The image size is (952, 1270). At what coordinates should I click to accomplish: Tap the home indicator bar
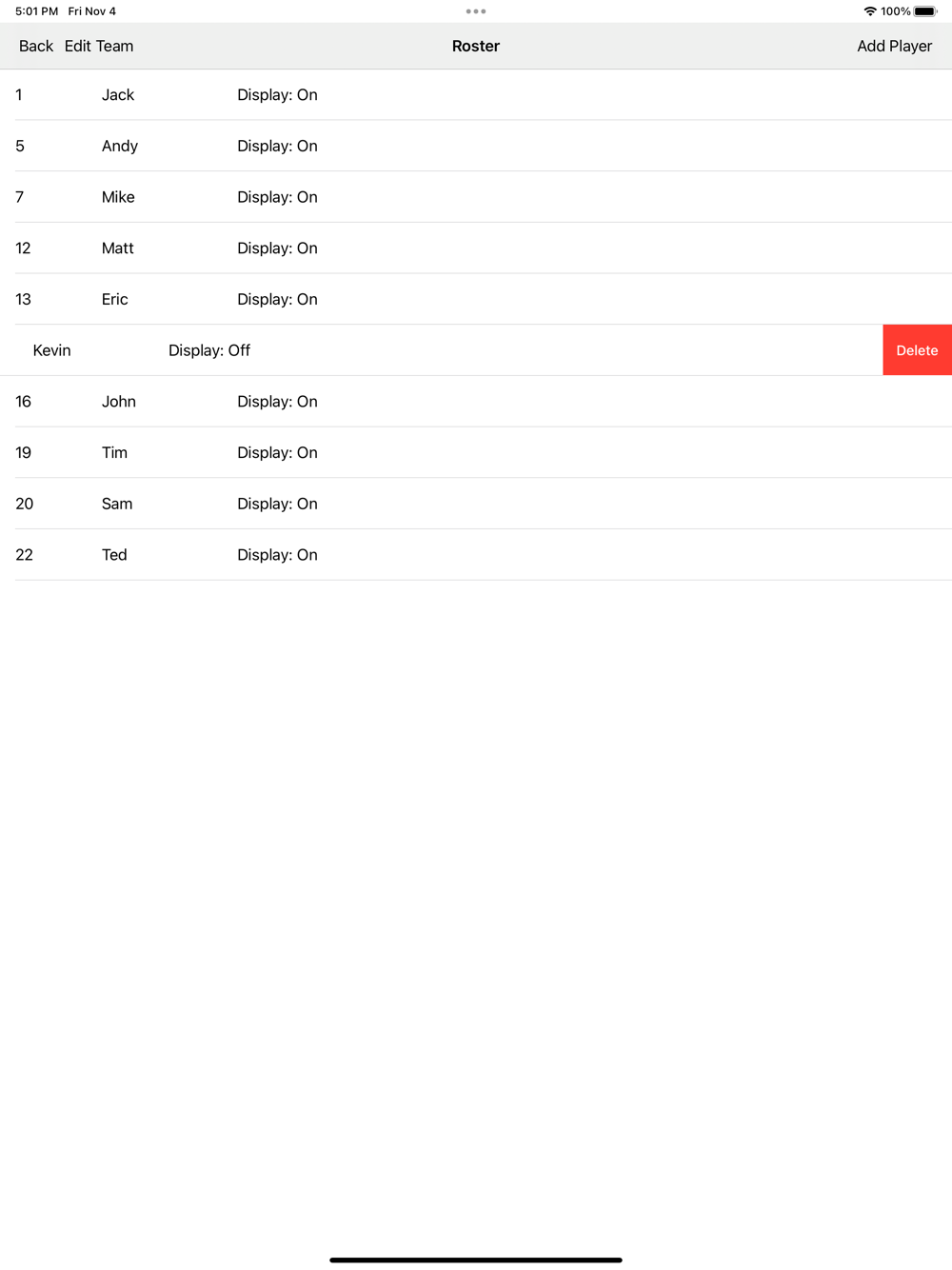click(476, 1260)
